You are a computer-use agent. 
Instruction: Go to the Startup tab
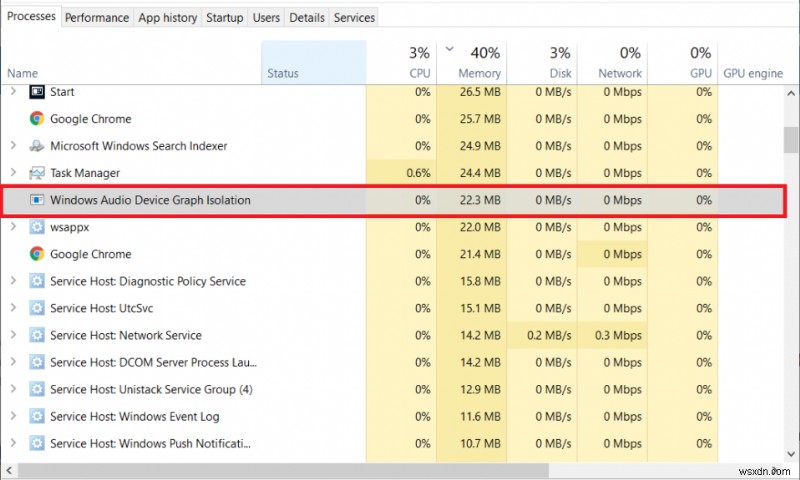(224, 18)
